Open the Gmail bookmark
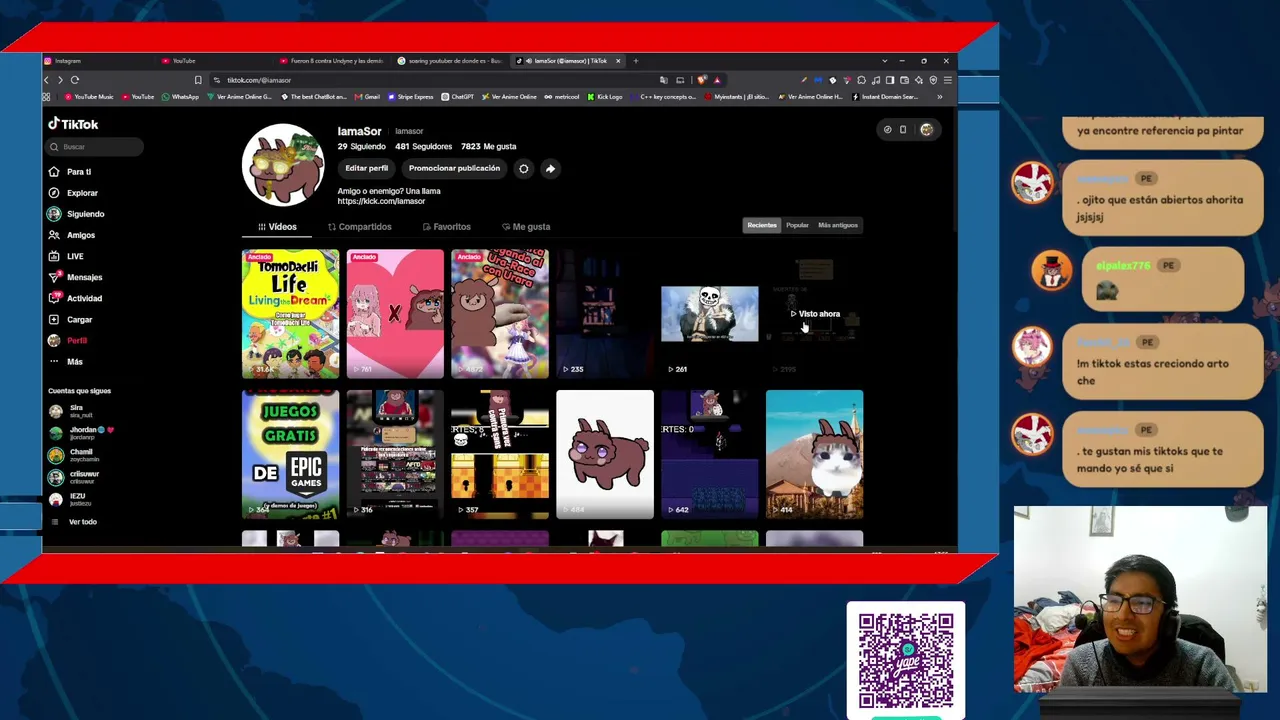Viewport: 1280px width, 720px height. 367,97
